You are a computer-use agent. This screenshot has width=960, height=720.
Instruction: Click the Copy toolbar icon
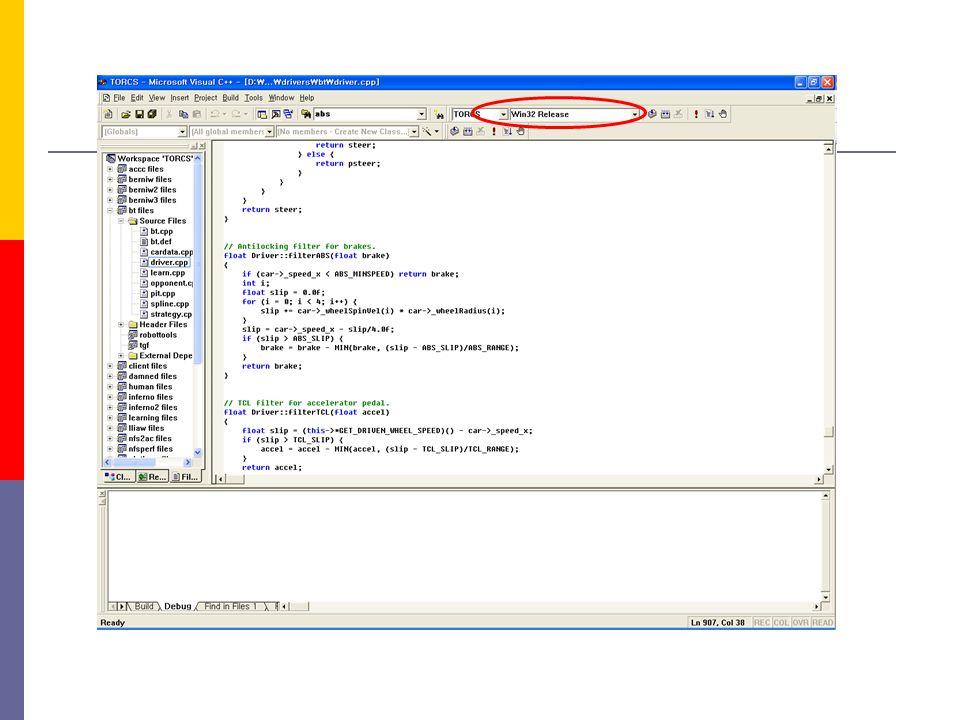pyautogui.click(x=183, y=114)
